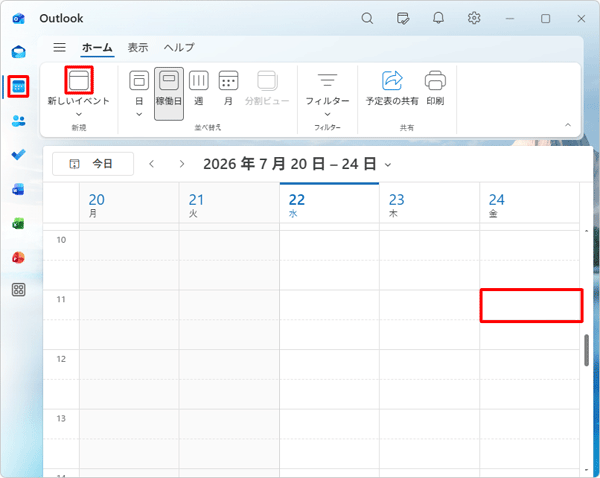Expand the 新しいイベント dropdown arrow
Screen dimensions: 600x478
(79, 114)
